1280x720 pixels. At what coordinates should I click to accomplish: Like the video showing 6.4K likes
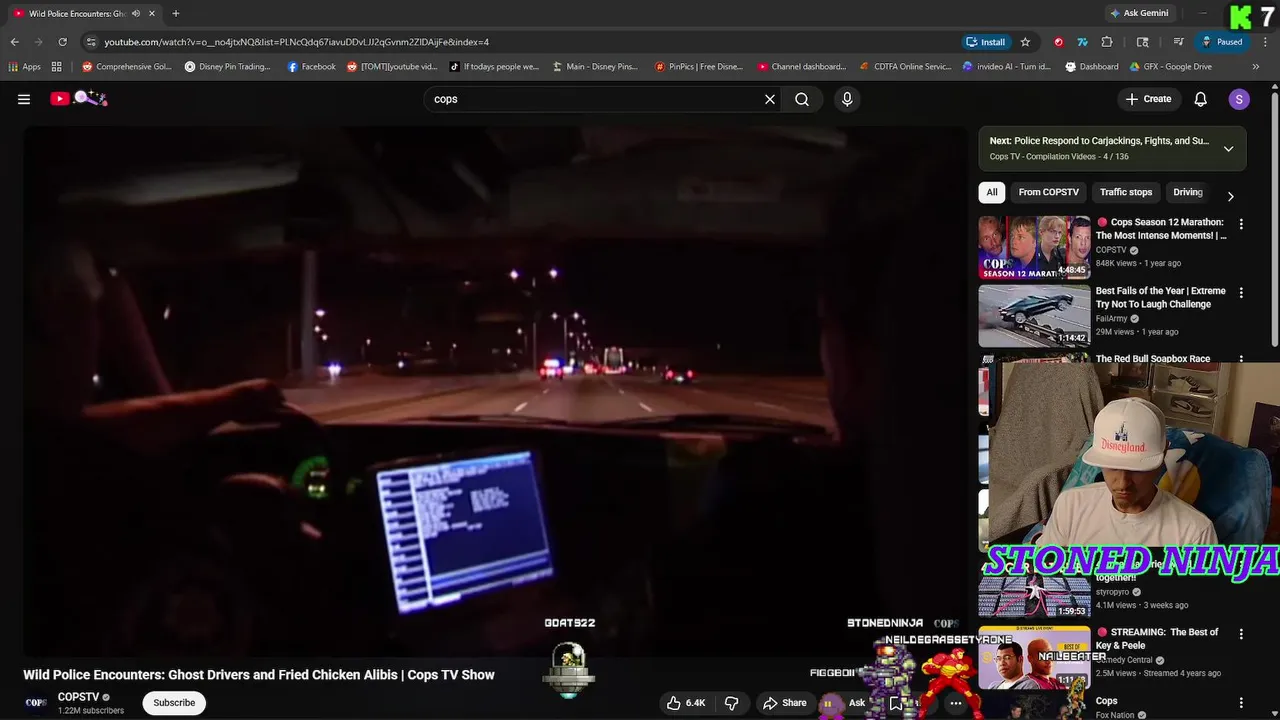tap(687, 703)
